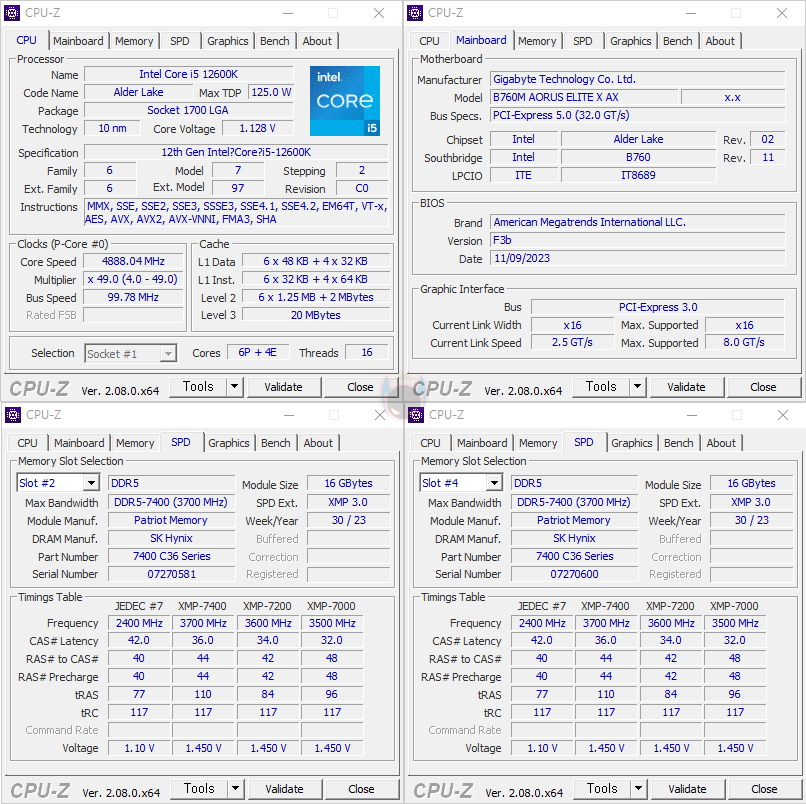Click the Core Speed value 4888.04 MHz
Image resolution: width=806 pixels, height=804 pixels.
tap(133, 261)
